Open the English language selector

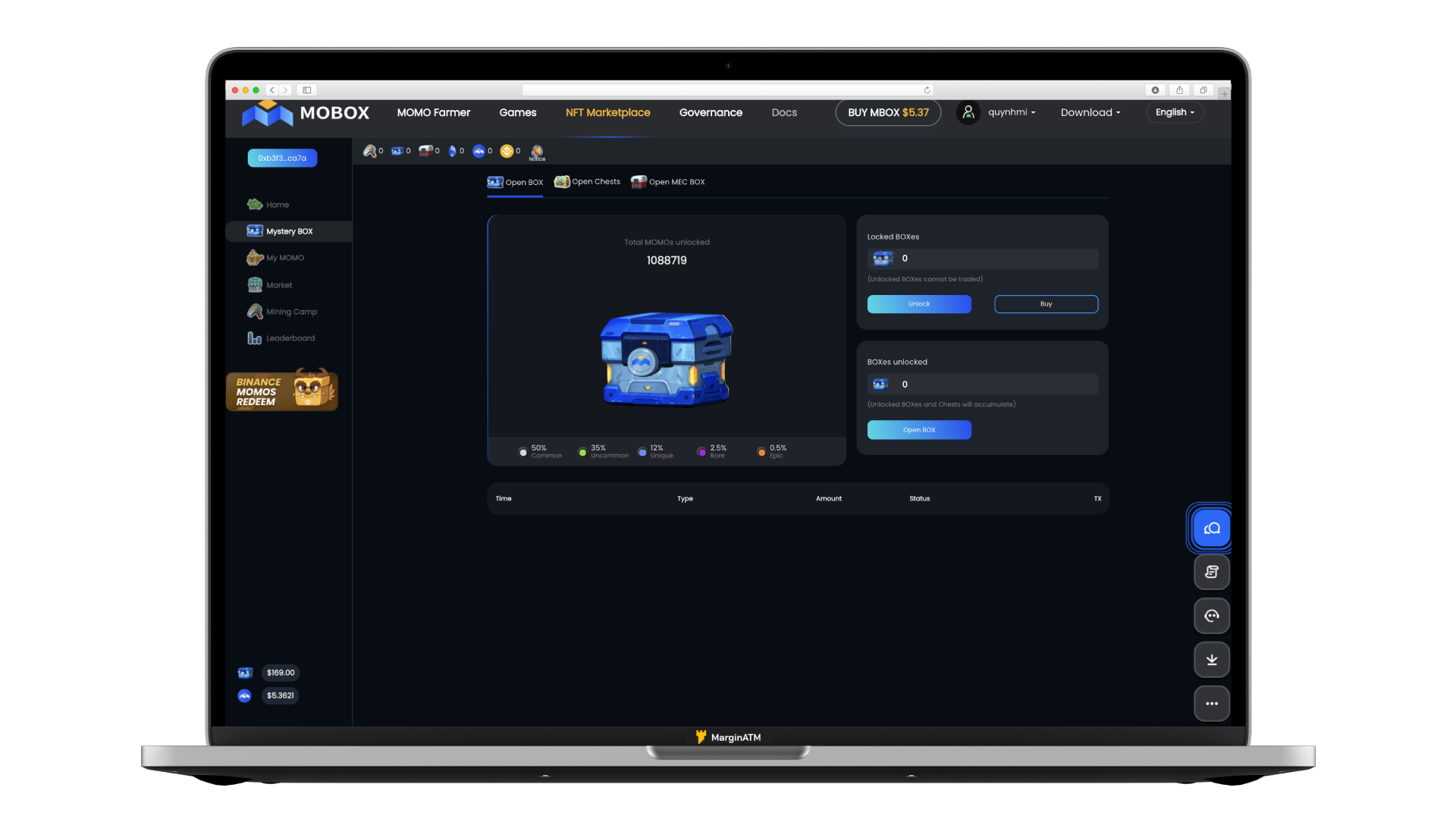1175,112
